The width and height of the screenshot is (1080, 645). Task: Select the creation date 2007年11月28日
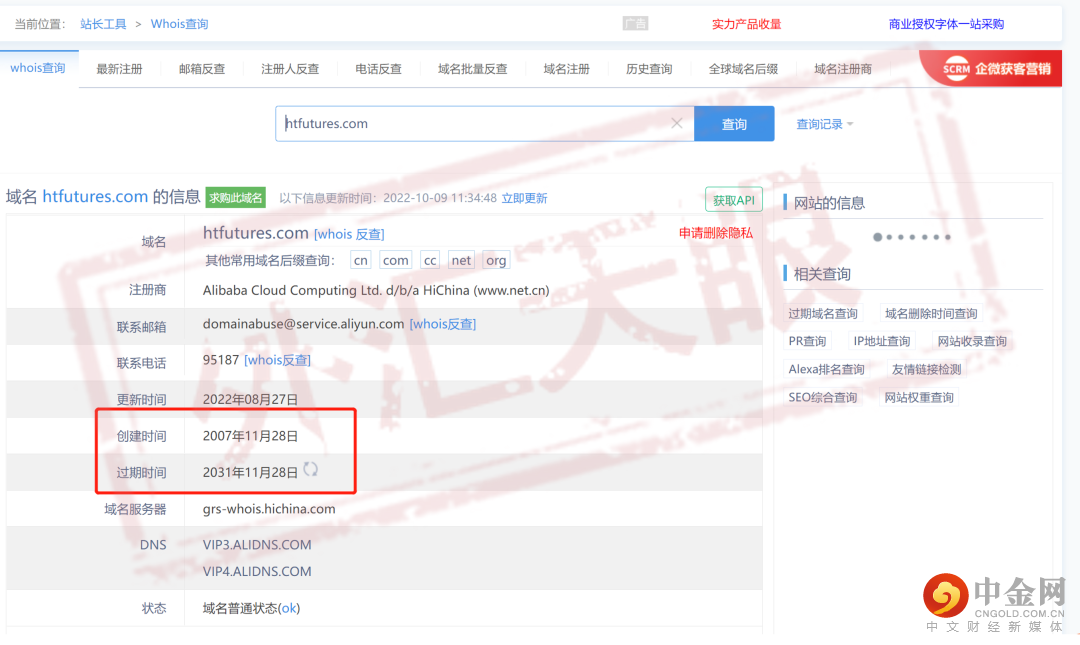[x=250, y=436]
